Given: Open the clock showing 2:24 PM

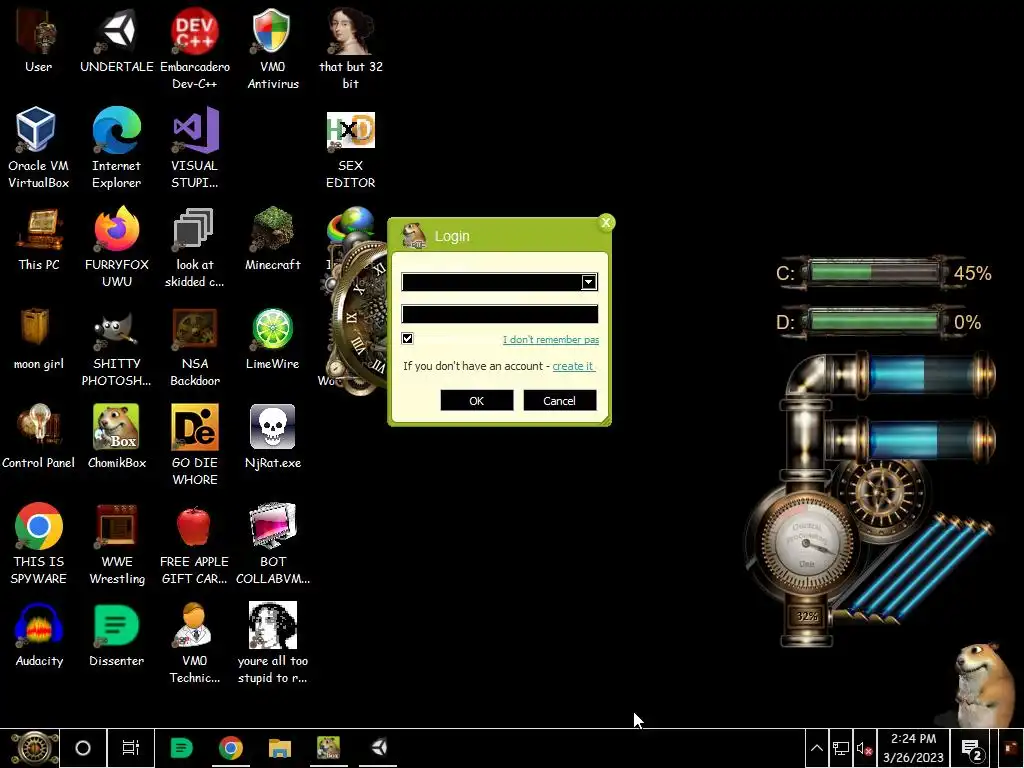Looking at the screenshot, I should (914, 748).
